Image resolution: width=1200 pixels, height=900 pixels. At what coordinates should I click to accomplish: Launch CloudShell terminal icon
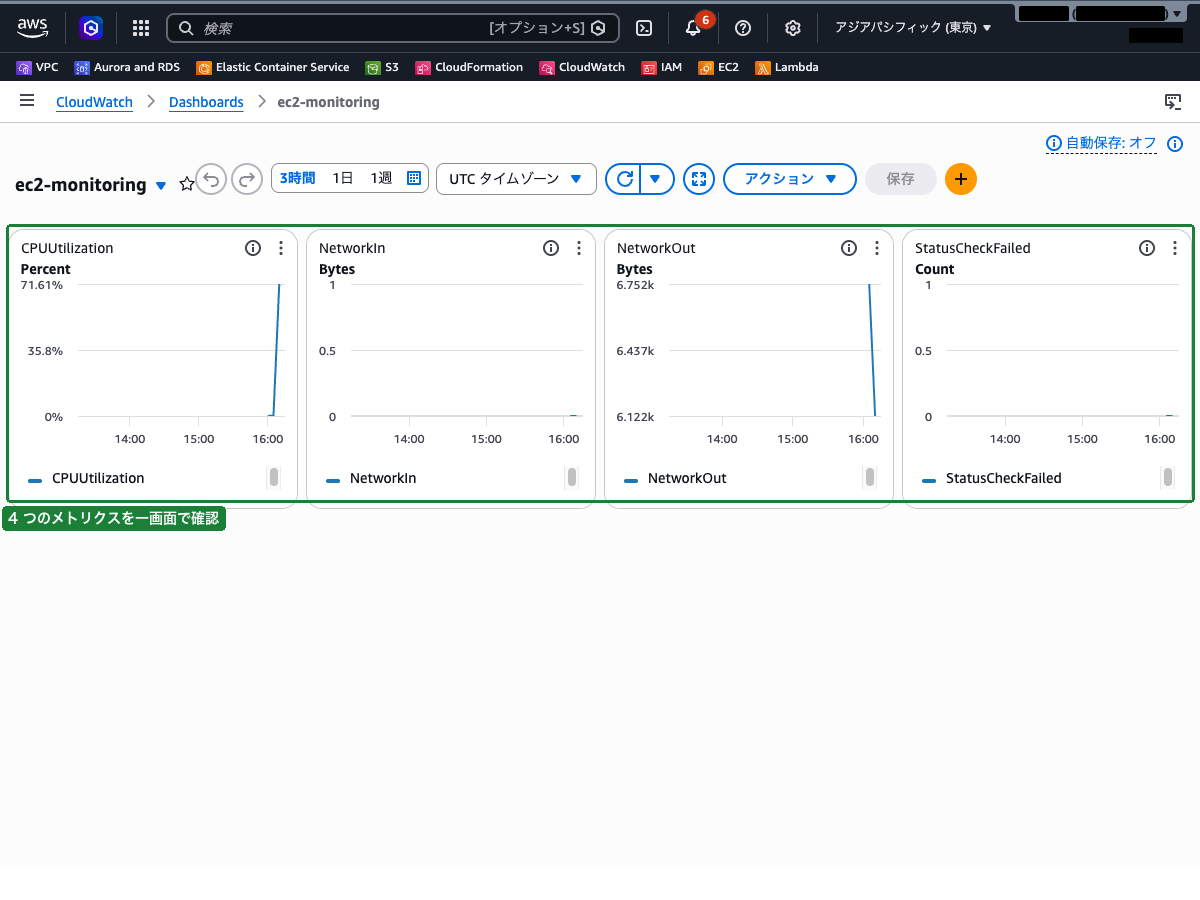[x=646, y=28]
